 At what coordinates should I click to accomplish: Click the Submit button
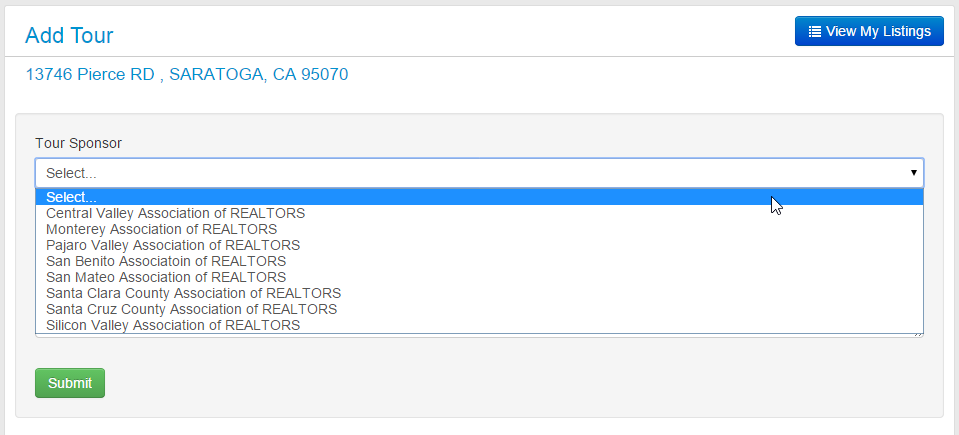70,383
